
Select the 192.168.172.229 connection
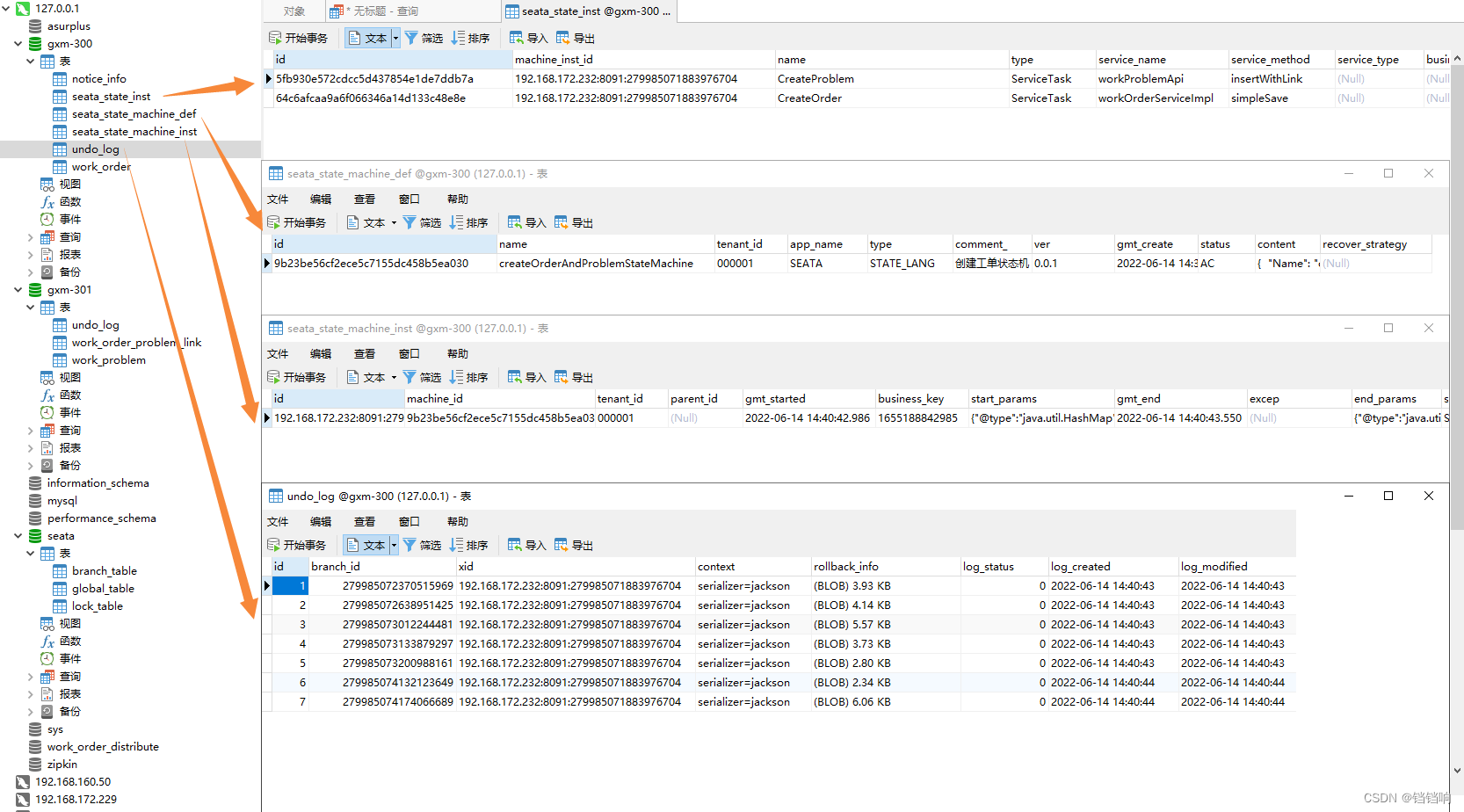pyautogui.click(x=76, y=800)
